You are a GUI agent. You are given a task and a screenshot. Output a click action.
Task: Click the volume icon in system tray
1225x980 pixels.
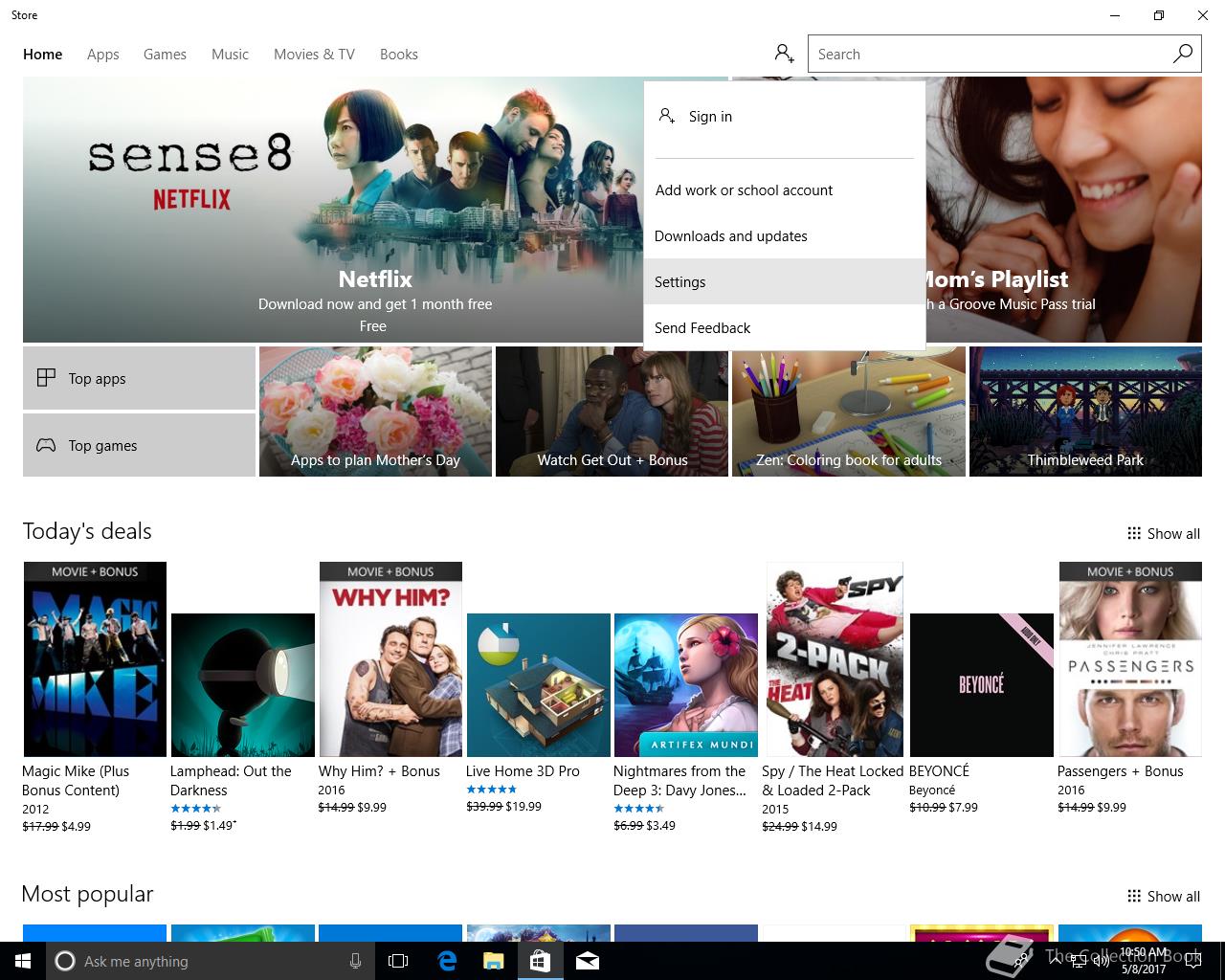pyautogui.click(x=1102, y=961)
